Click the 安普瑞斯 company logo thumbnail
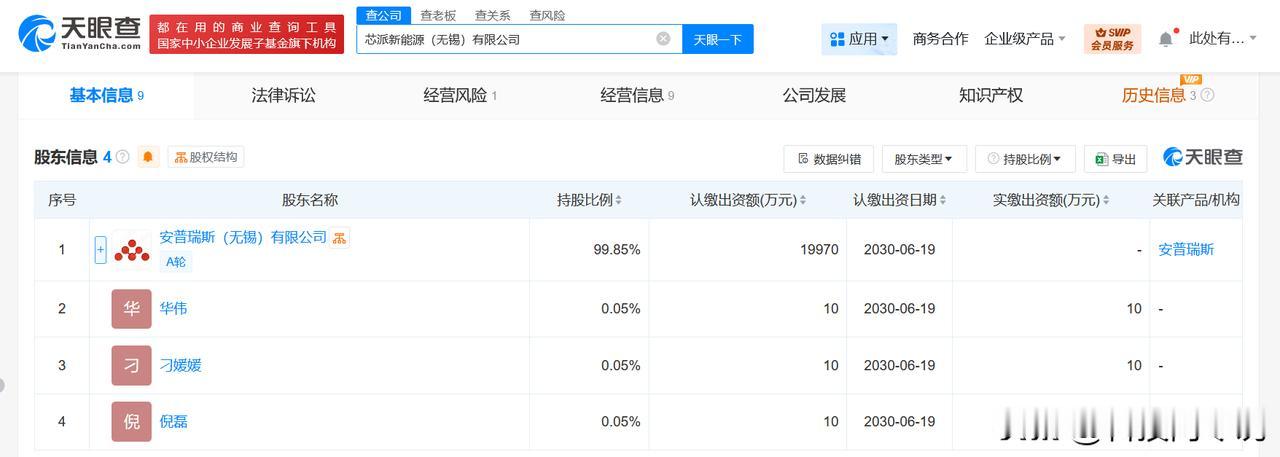Screen dimensions: 1280x457 [131, 249]
